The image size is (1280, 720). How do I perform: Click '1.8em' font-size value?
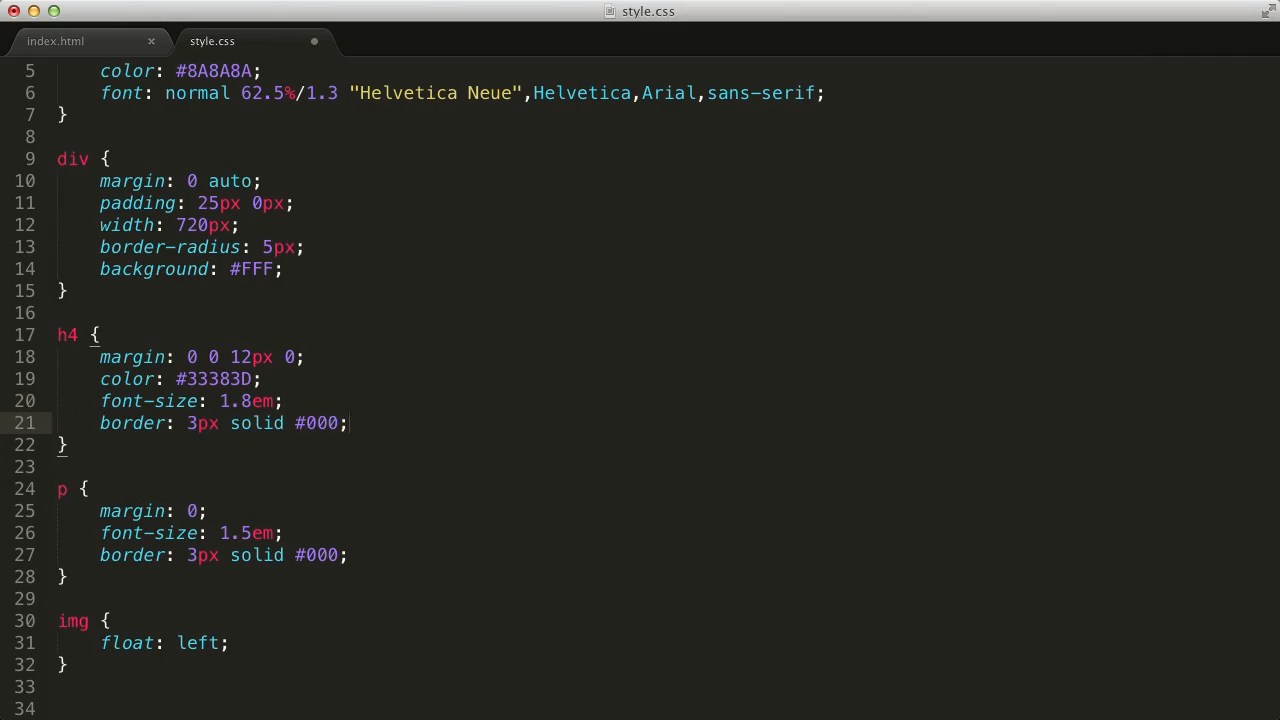(246, 401)
